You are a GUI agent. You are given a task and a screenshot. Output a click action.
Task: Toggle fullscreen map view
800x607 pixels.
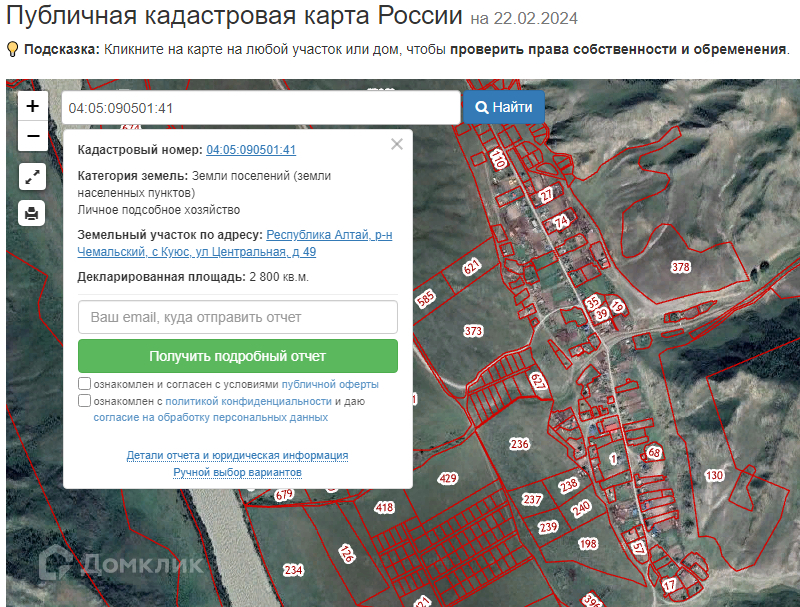(x=33, y=177)
